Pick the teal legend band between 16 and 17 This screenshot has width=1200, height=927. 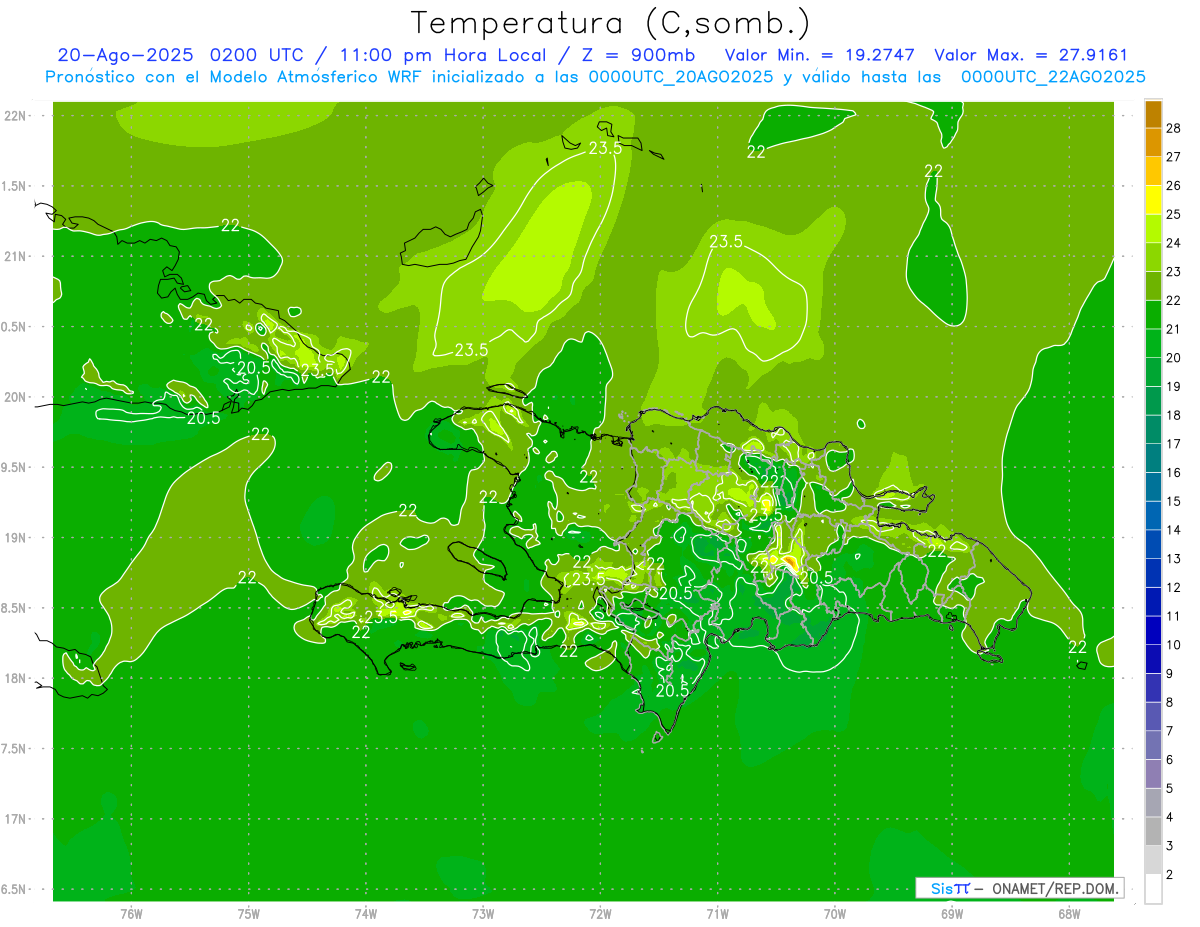pos(1153,458)
